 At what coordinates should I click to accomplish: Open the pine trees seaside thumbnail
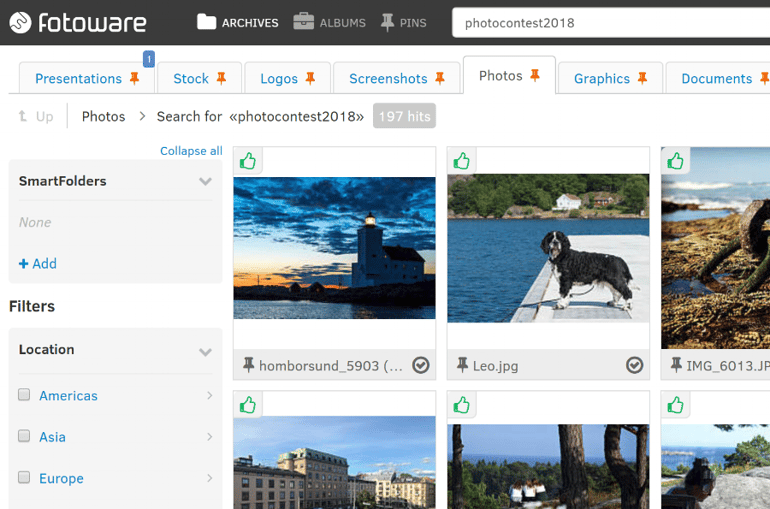548,466
